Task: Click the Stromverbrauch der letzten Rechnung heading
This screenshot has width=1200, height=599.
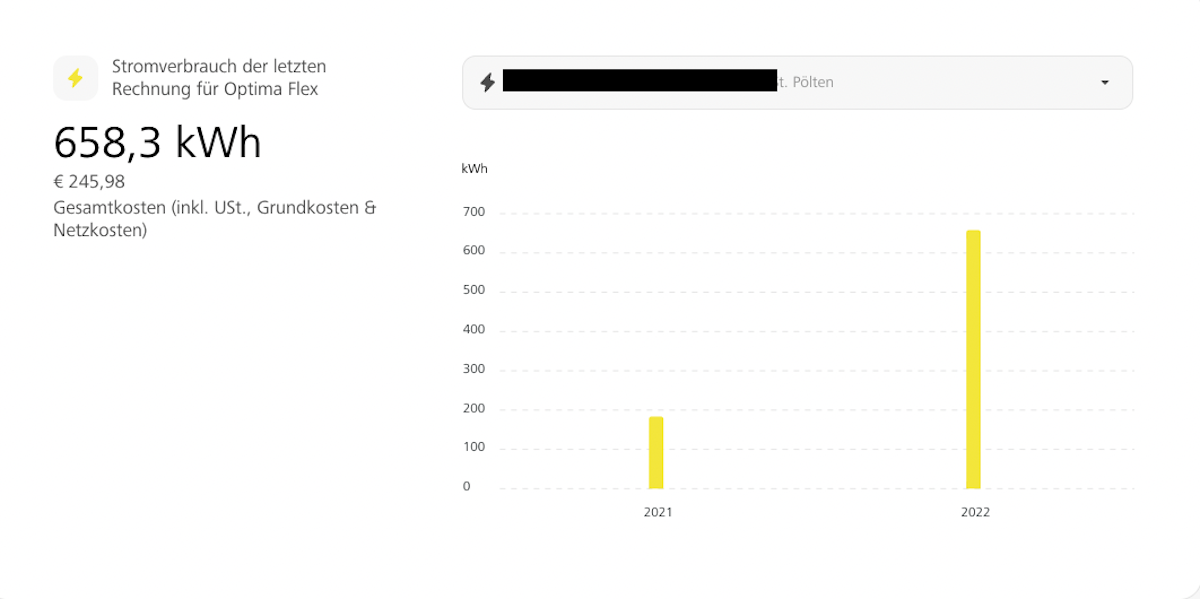Action: pos(219,78)
